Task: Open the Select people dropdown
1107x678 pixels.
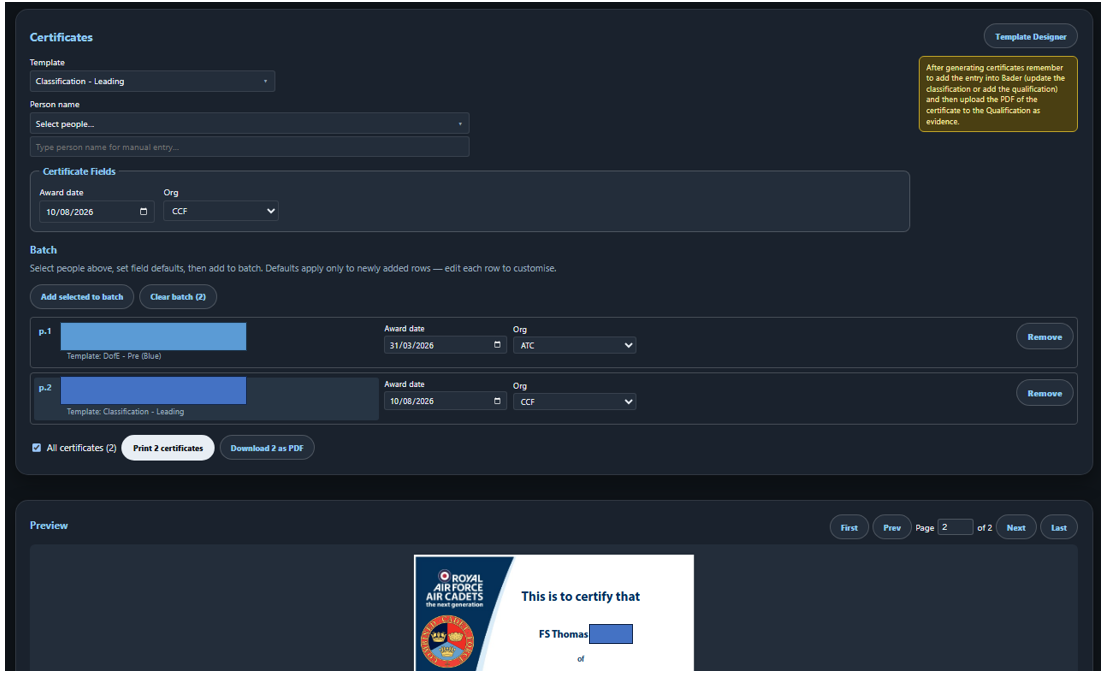Action: pos(249,124)
